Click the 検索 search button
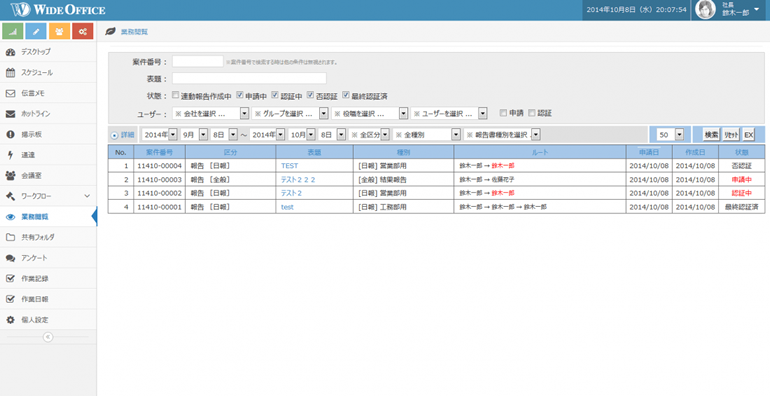This screenshot has width=770, height=396. click(x=711, y=135)
